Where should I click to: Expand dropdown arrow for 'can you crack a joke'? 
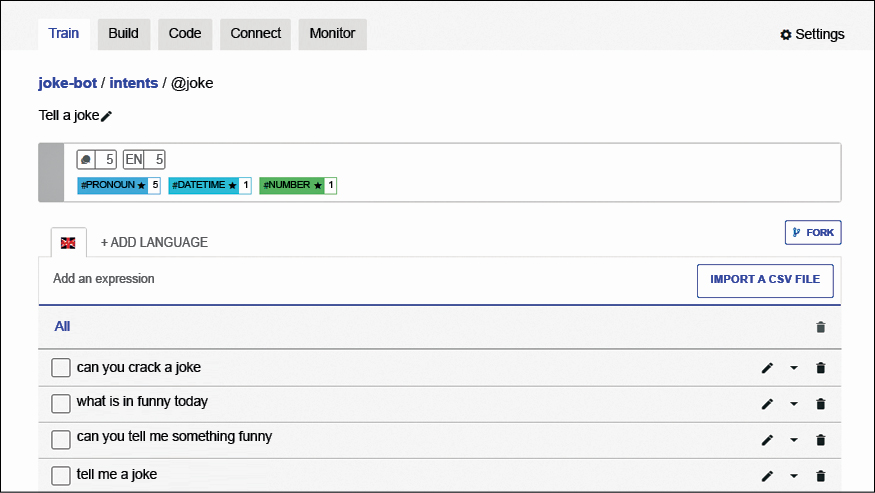pyautogui.click(x=794, y=368)
